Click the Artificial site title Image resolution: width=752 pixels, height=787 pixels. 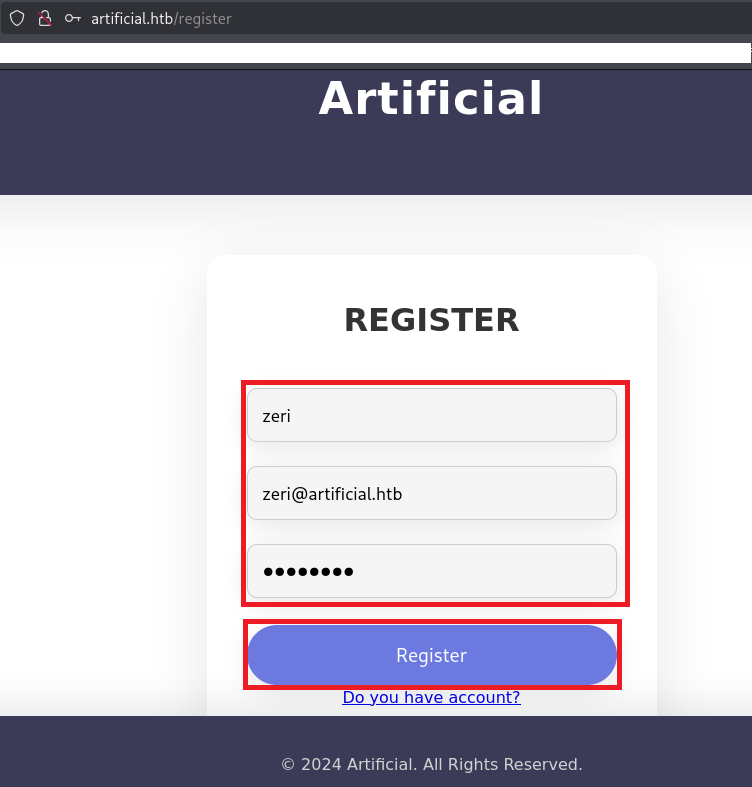(x=431, y=99)
